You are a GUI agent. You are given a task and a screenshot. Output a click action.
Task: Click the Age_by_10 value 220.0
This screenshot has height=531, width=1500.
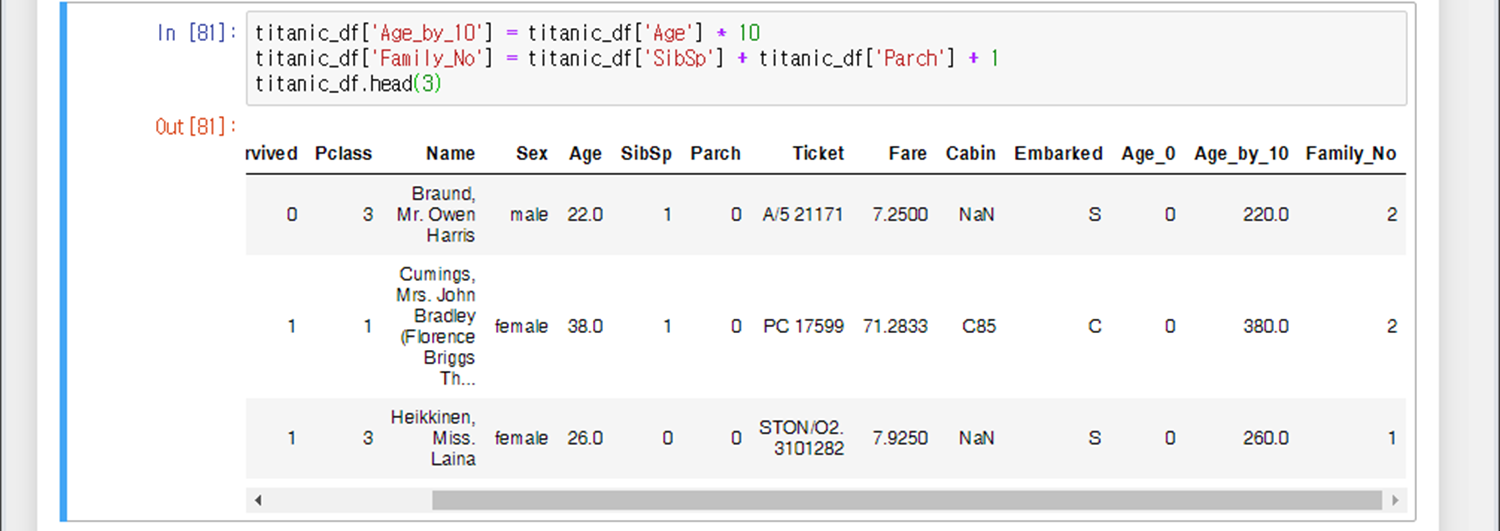(x=1266, y=214)
